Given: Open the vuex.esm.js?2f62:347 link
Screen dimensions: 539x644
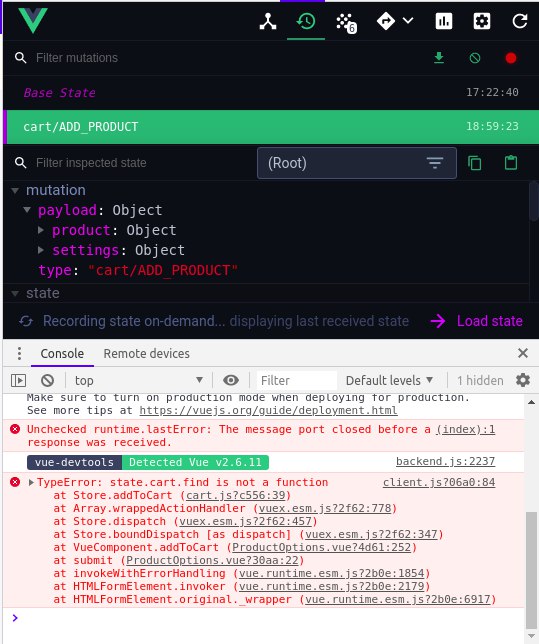Looking at the screenshot, I should (x=371, y=534).
